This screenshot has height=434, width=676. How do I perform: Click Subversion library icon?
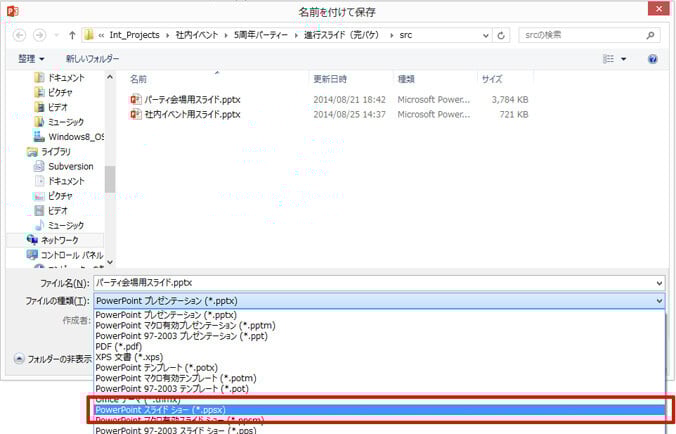[x=39, y=166]
